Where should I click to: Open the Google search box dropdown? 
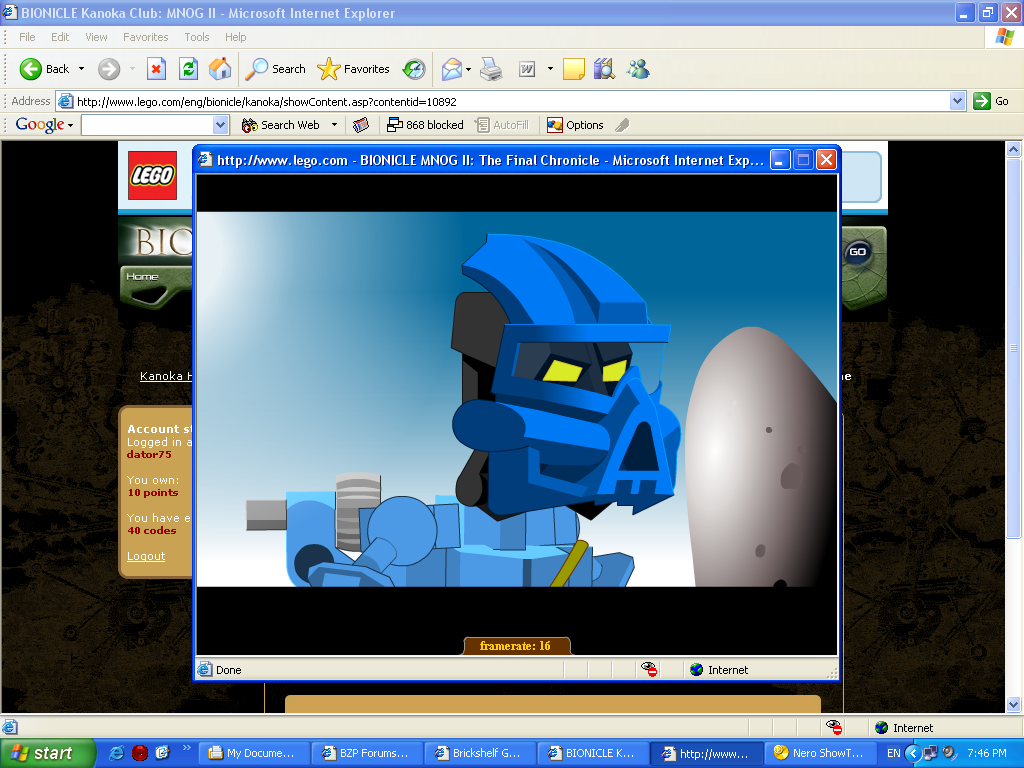(220, 125)
